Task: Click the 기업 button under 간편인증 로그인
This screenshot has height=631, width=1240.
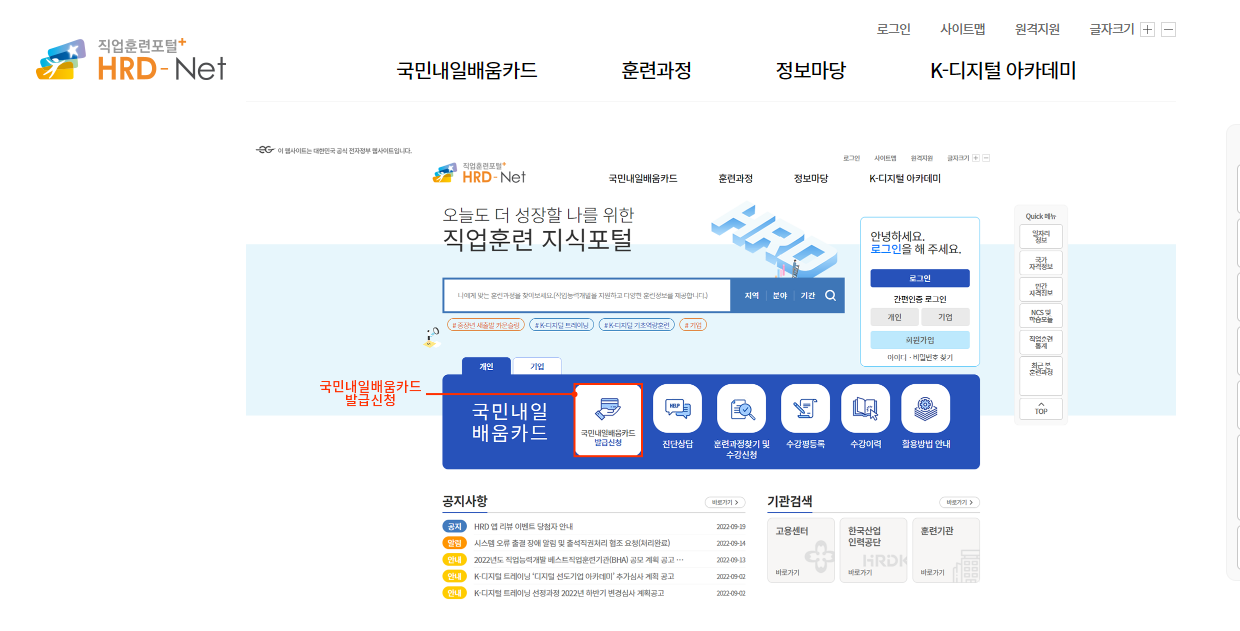Action: (x=945, y=317)
